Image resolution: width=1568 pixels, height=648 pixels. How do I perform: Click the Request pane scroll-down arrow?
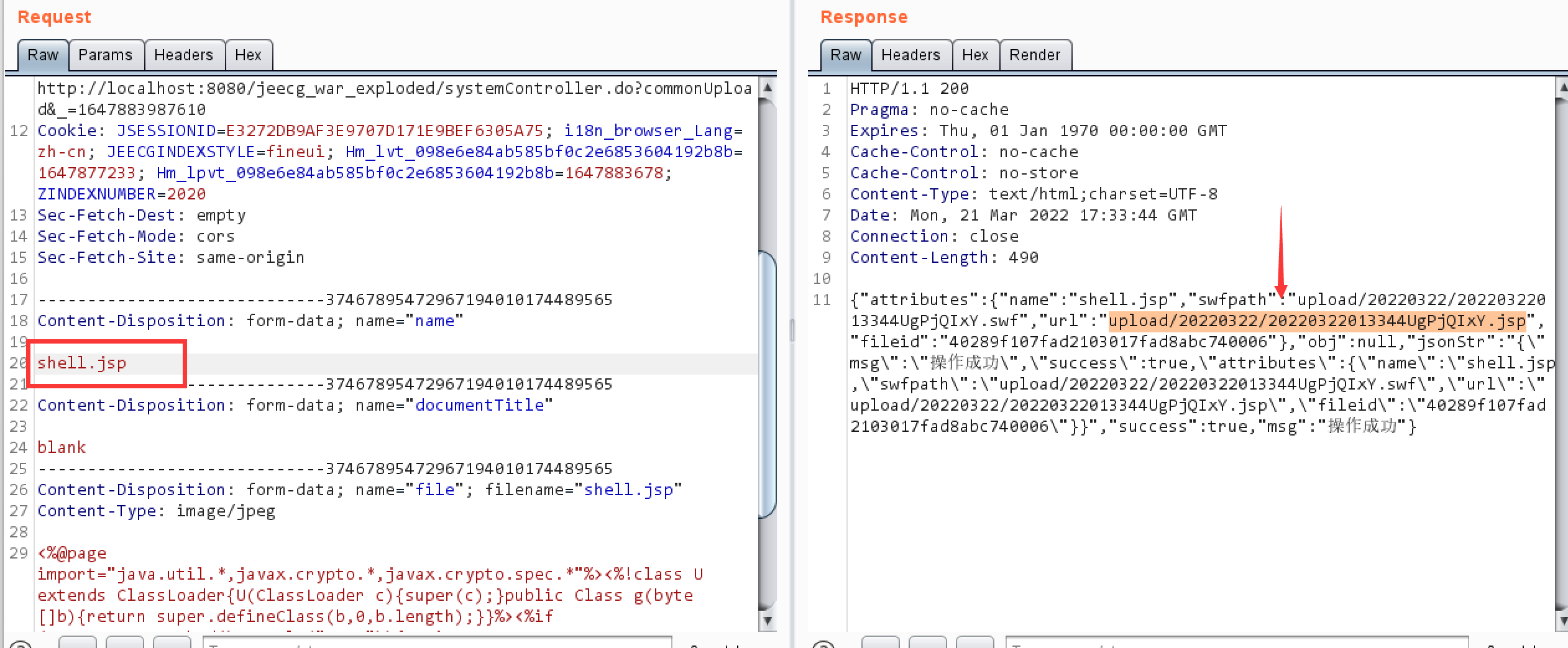768,620
